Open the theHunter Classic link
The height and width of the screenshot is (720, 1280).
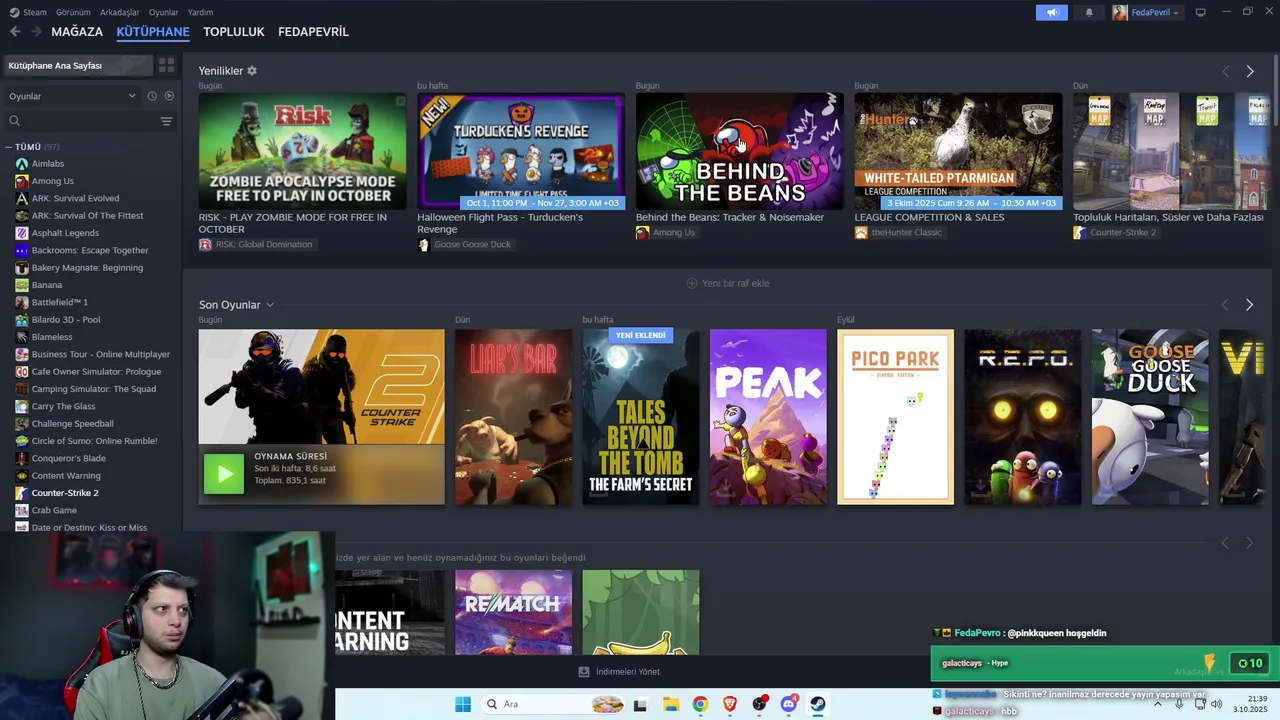point(898,232)
